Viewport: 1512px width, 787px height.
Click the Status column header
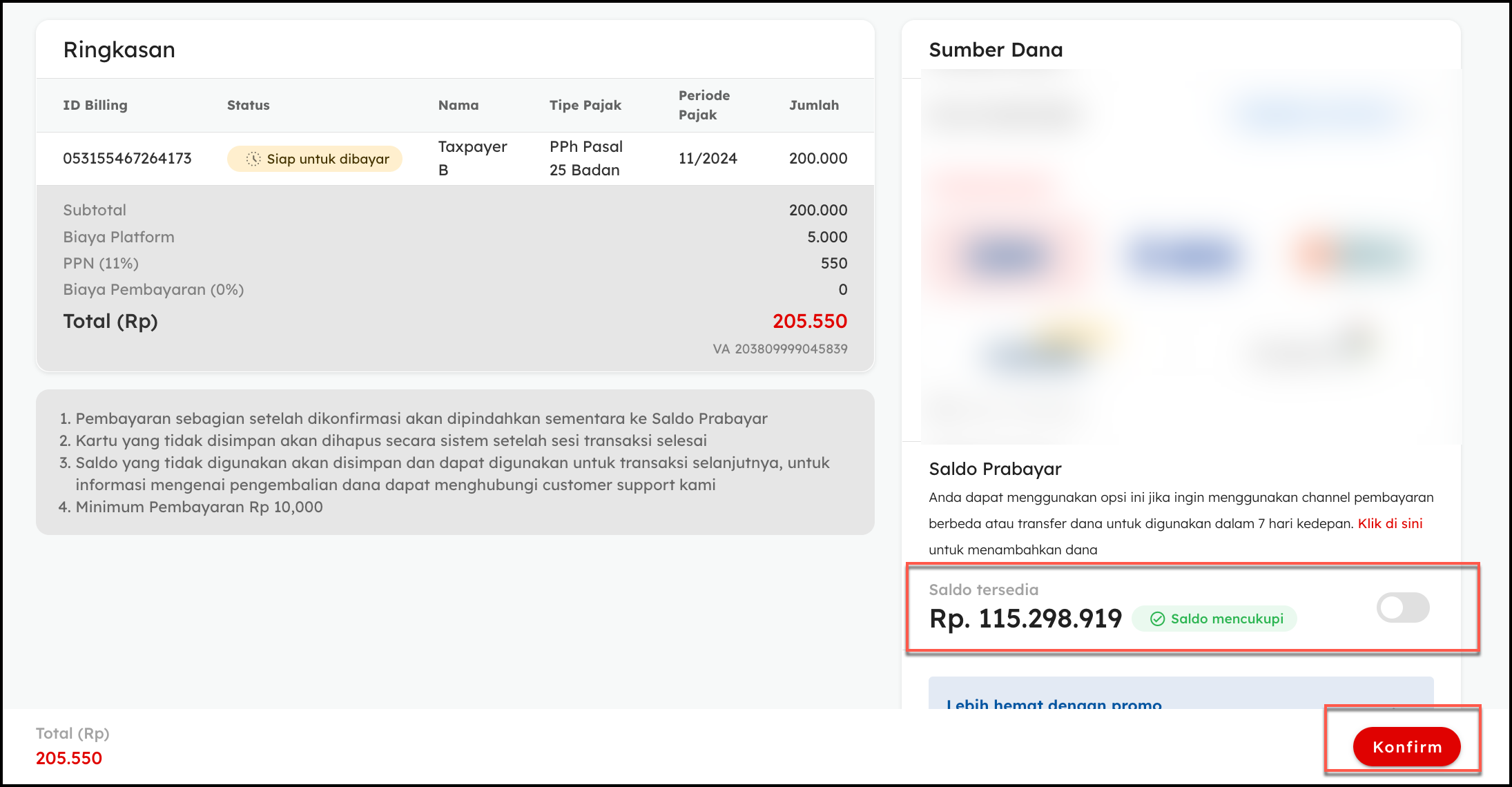(x=248, y=105)
